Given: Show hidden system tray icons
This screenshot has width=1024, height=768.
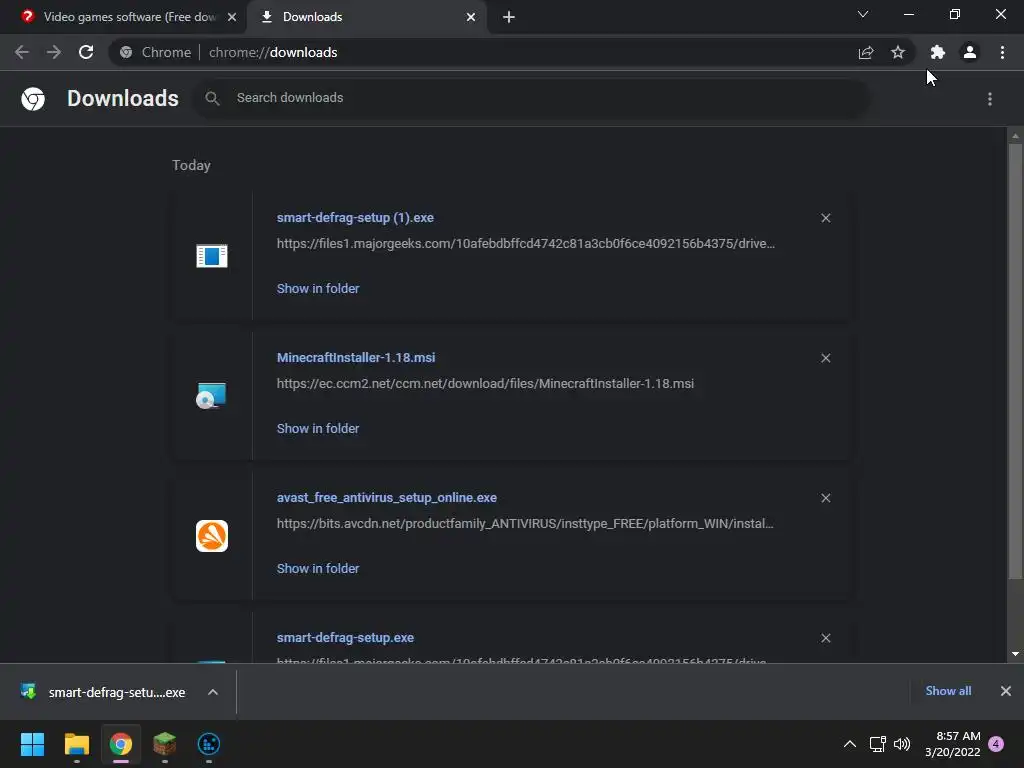Looking at the screenshot, I should pyautogui.click(x=850, y=744).
